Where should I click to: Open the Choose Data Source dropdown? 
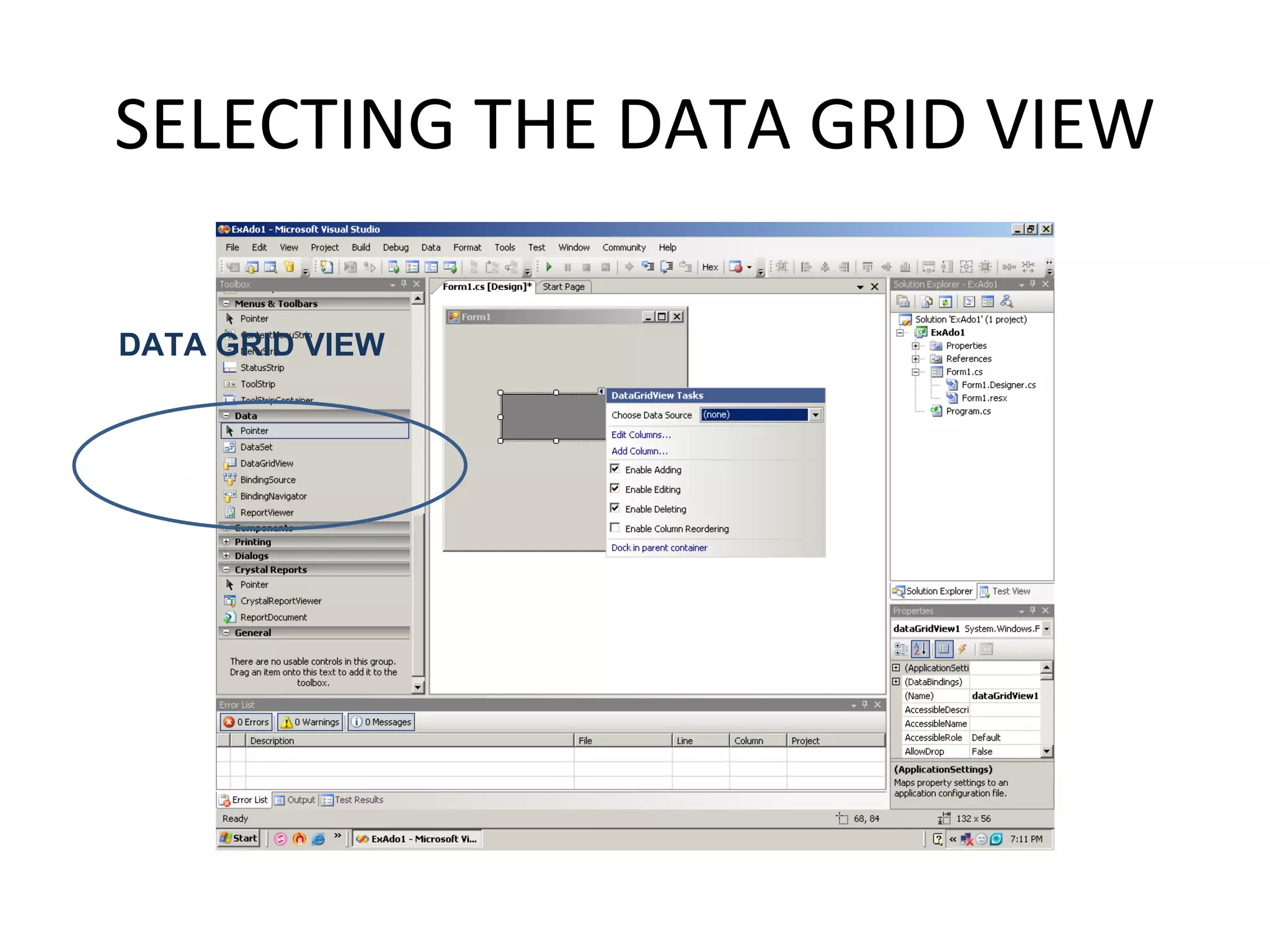(x=815, y=415)
